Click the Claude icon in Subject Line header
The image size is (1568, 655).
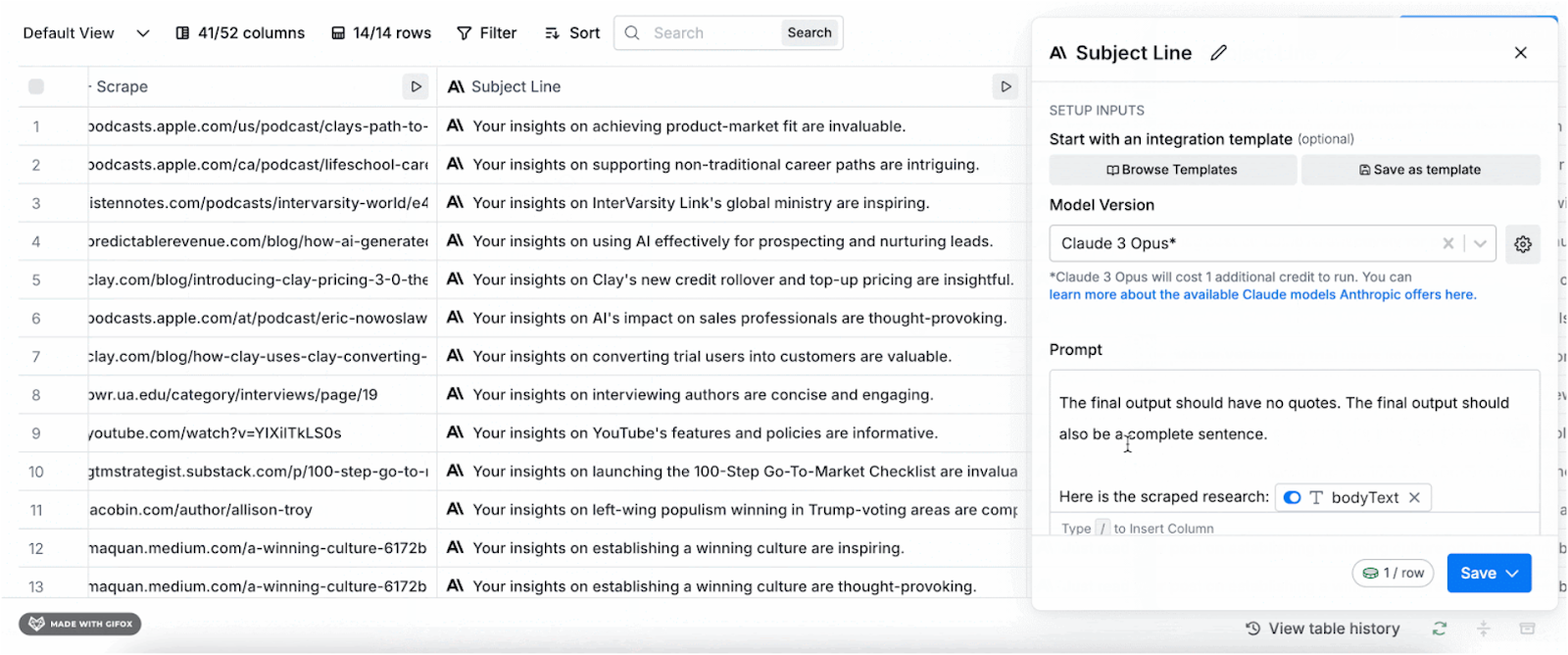tap(456, 86)
